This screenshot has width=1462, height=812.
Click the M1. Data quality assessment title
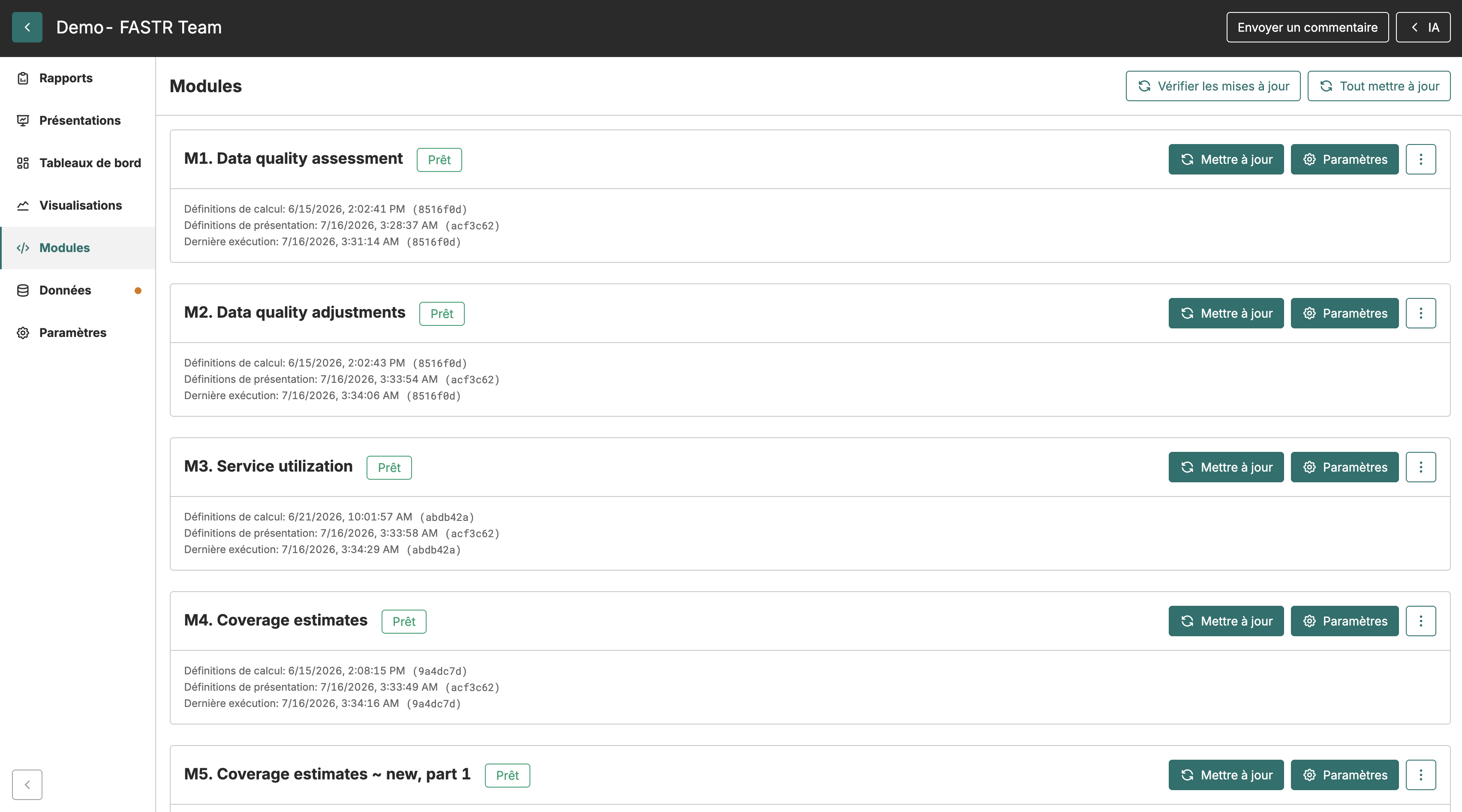pyautogui.click(x=293, y=158)
